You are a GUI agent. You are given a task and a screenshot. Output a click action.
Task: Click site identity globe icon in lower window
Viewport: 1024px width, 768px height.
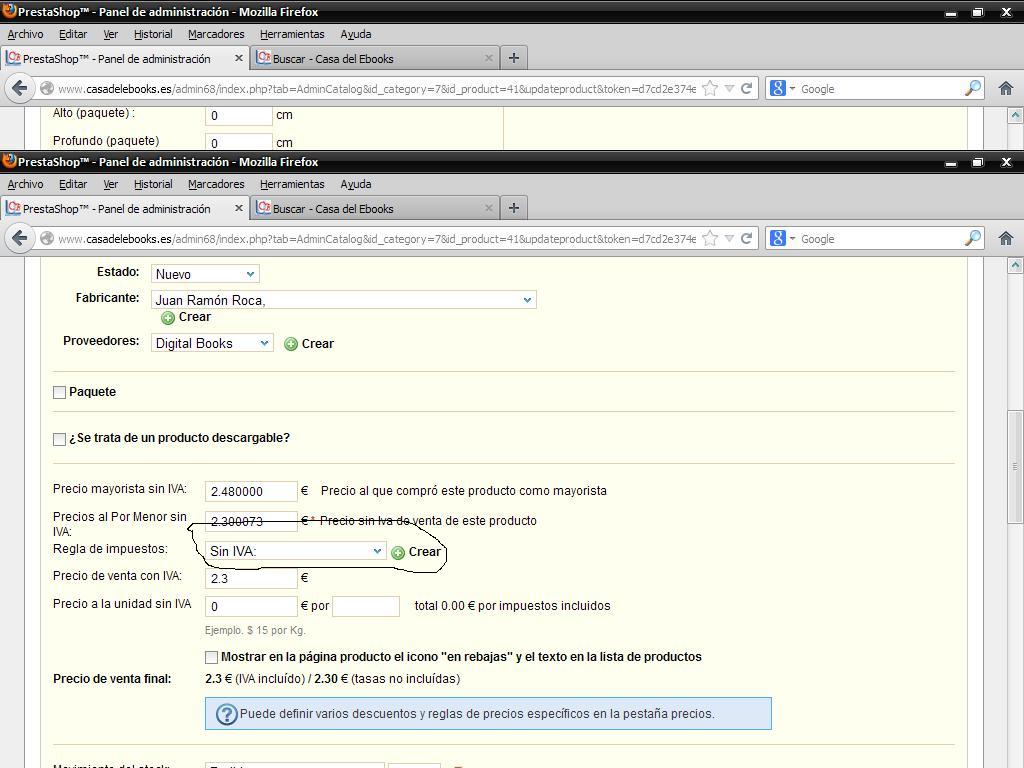tap(46, 238)
